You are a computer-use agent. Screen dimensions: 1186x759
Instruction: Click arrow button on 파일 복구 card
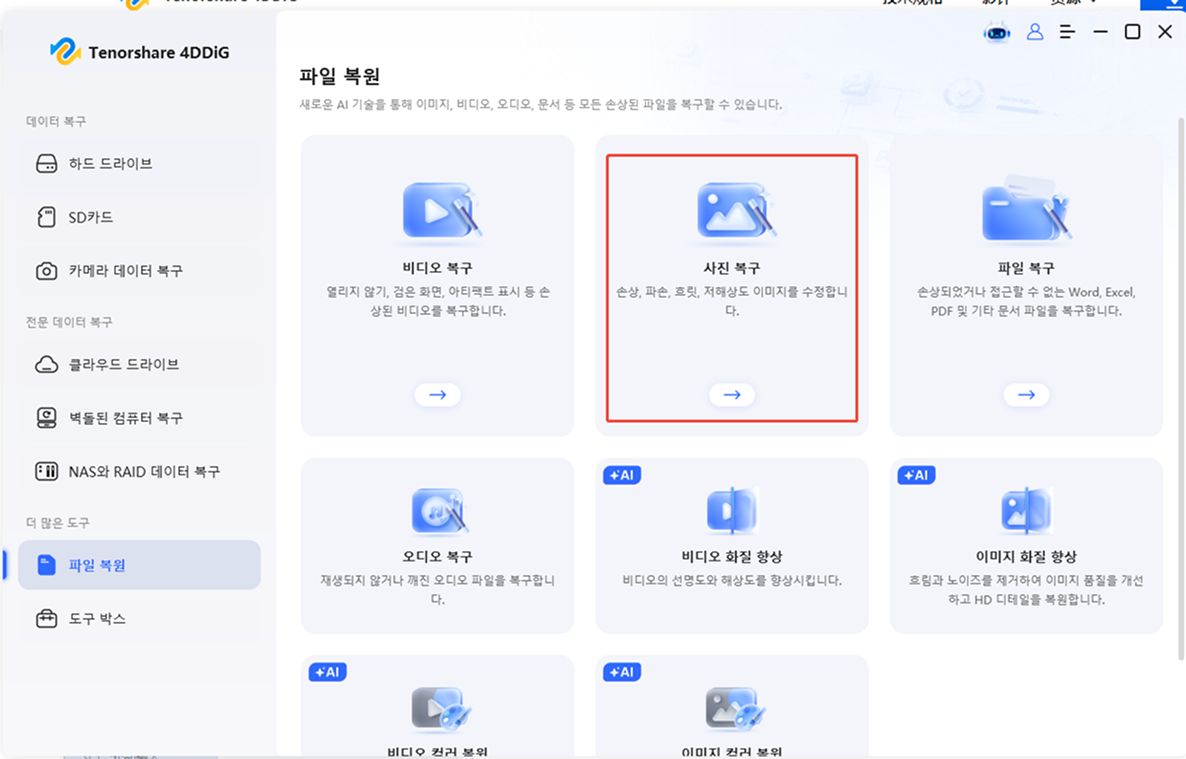(x=1026, y=394)
